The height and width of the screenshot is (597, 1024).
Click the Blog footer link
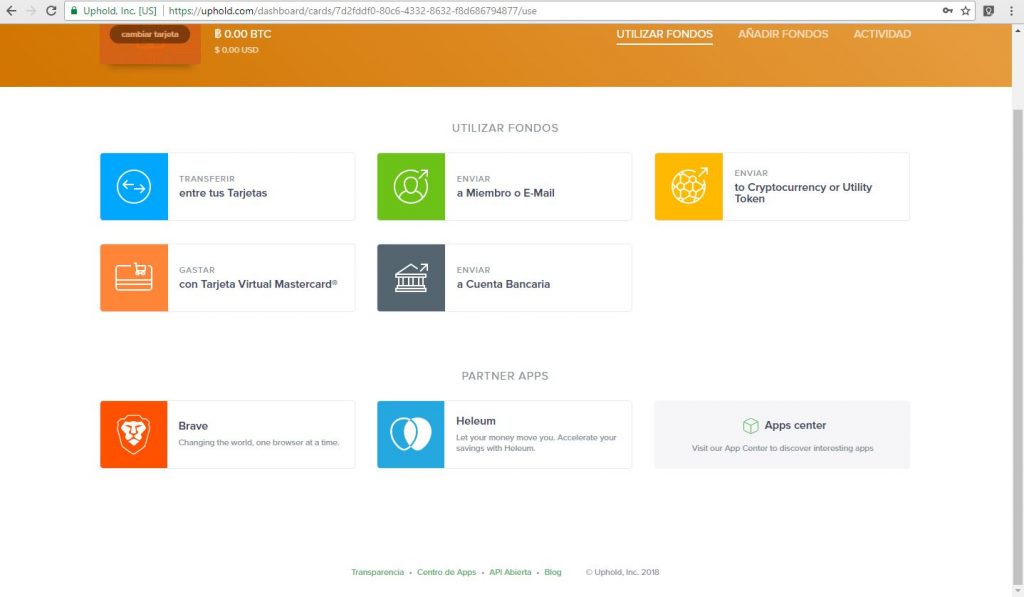(552, 572)
